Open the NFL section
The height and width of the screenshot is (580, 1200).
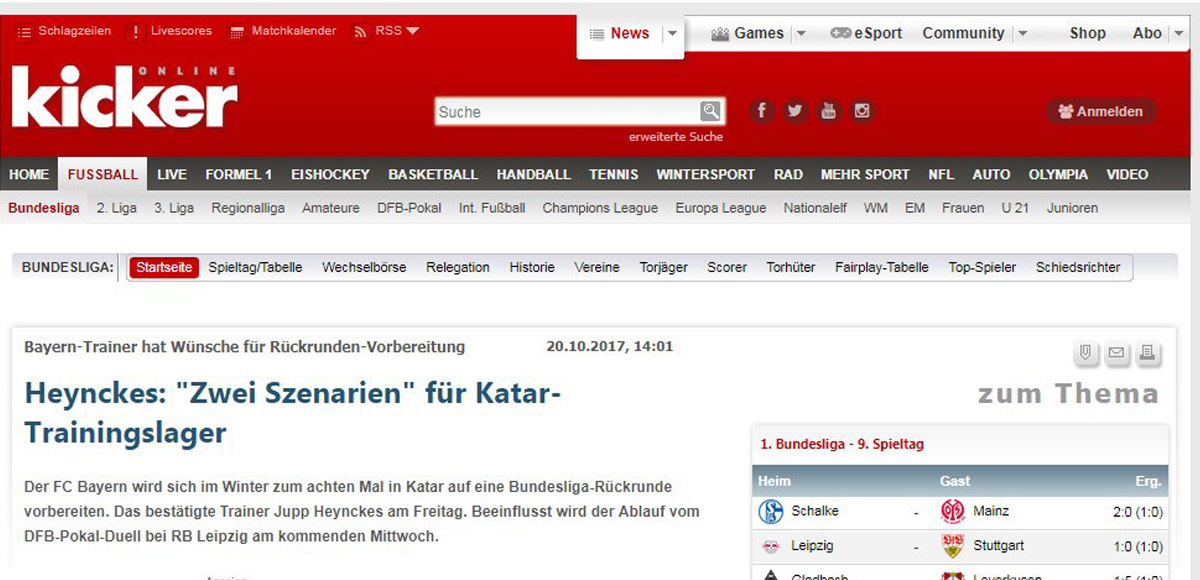click(x=941, y=174)
